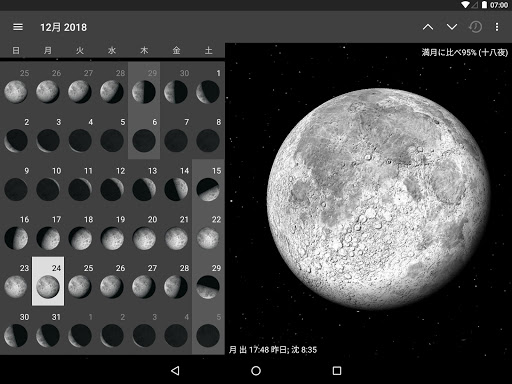This screenshot has height=384, width=512.
Task: Tap the 月 出 17:48 moonrise text
Action: coord(273,350)
